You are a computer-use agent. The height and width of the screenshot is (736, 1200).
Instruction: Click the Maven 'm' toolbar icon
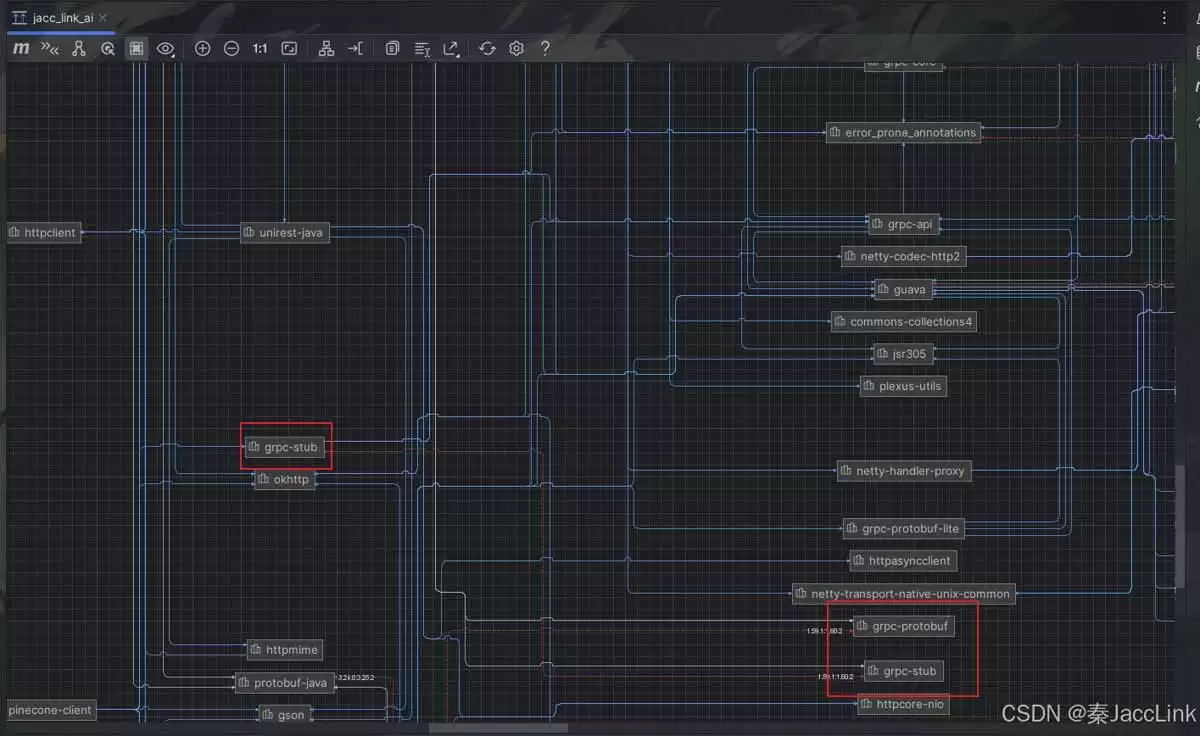(21, 48)
